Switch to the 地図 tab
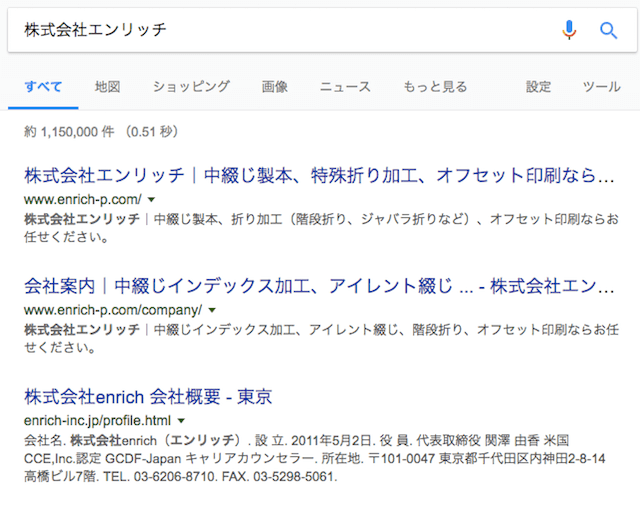This screenshot has width=640, height=505. [x=107, y=87]
